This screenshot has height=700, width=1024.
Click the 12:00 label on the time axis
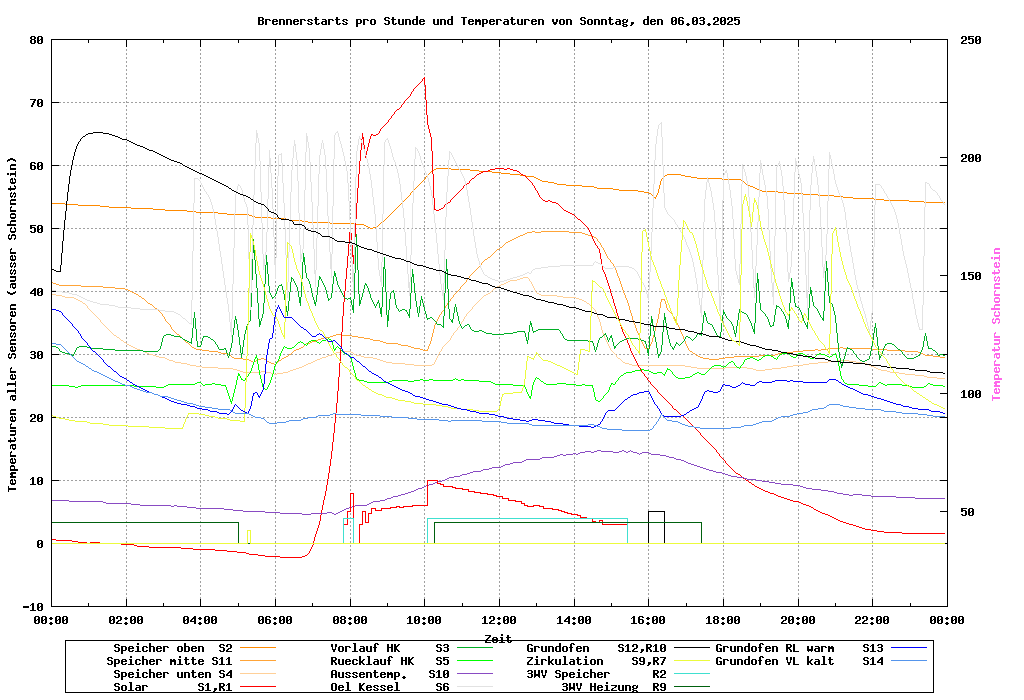coord(498,620)
